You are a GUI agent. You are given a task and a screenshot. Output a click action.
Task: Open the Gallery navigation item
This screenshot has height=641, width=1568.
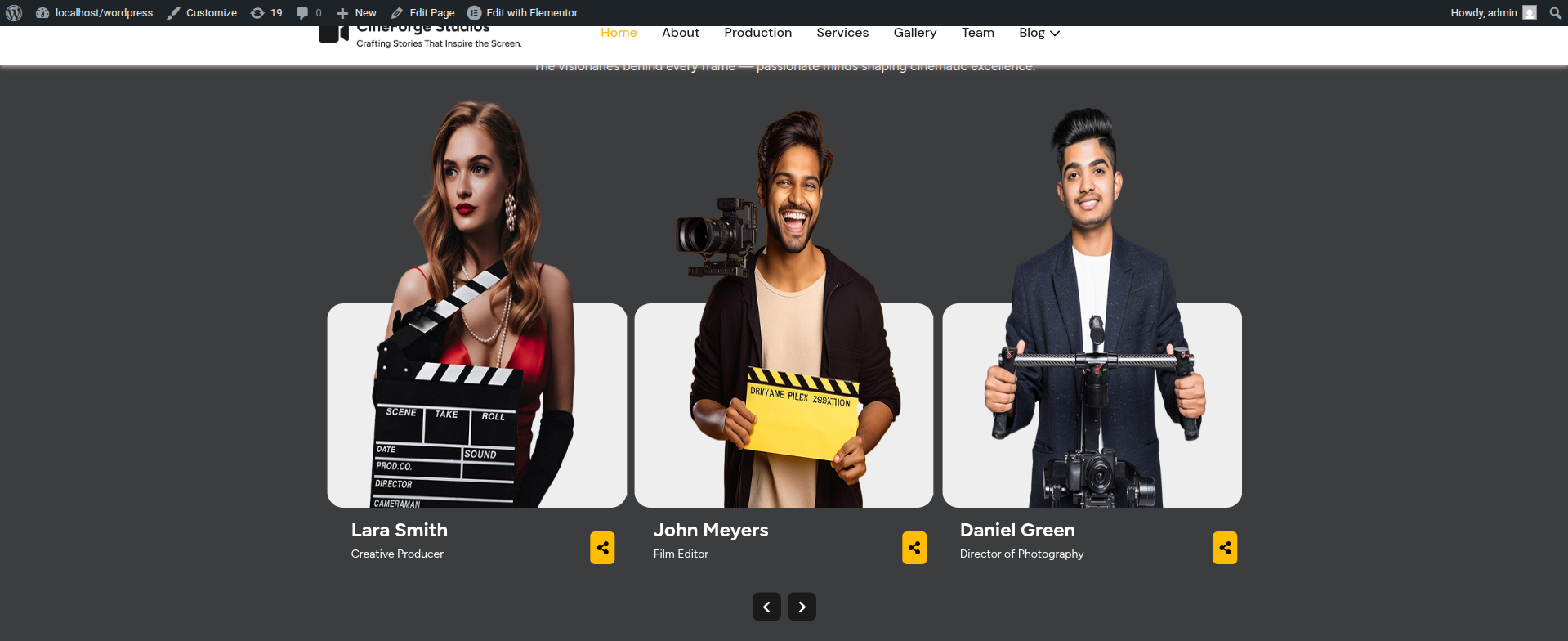(914, 33)
